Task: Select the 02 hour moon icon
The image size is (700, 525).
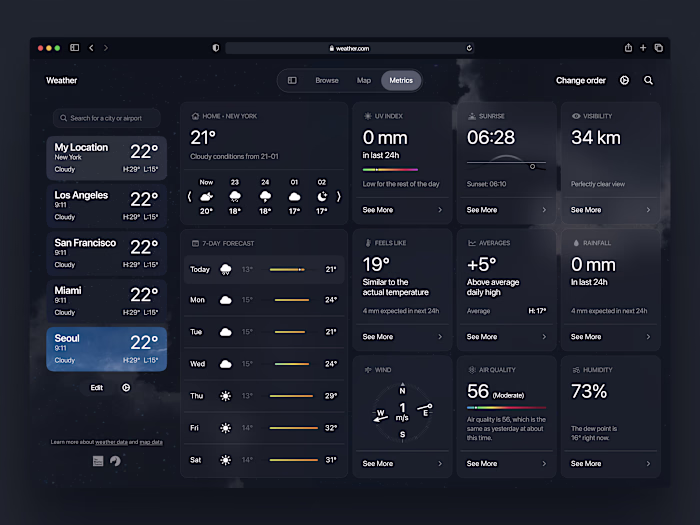Action: tap(322, 196)
